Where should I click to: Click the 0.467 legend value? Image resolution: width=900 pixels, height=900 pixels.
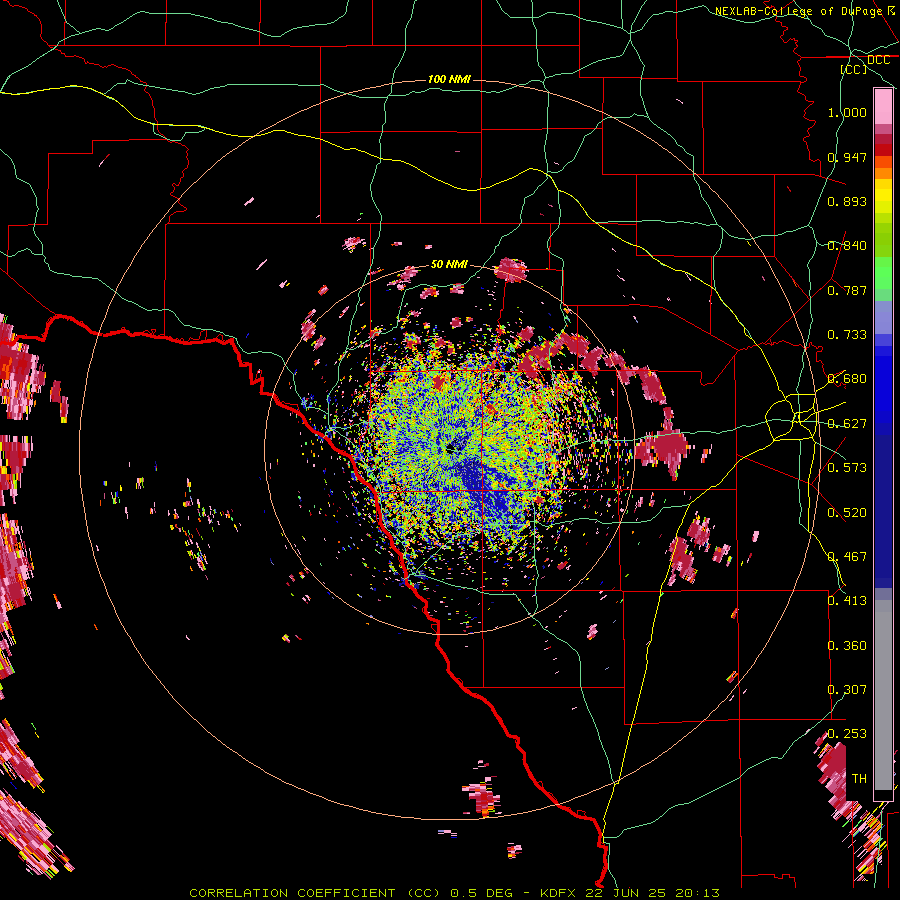point(847,557)
